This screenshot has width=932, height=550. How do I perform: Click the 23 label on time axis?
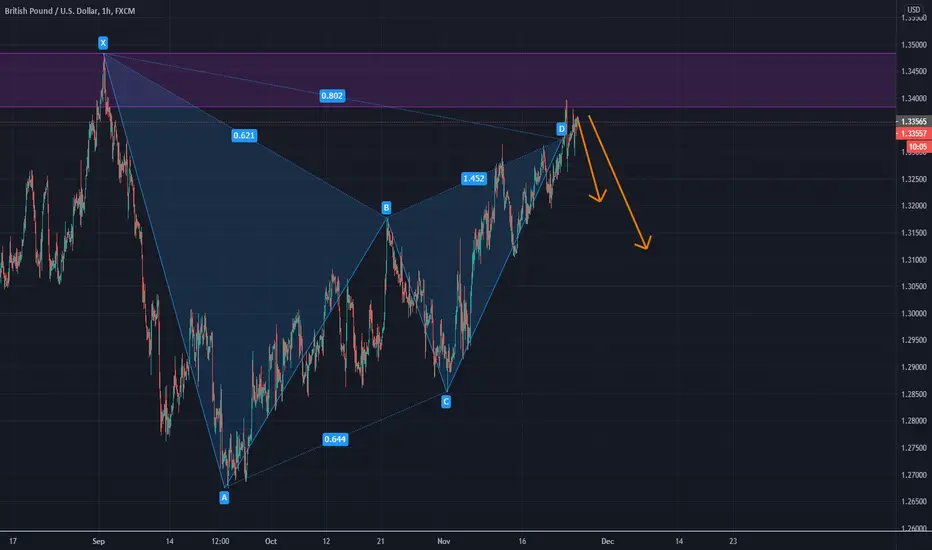pos(733,541)
